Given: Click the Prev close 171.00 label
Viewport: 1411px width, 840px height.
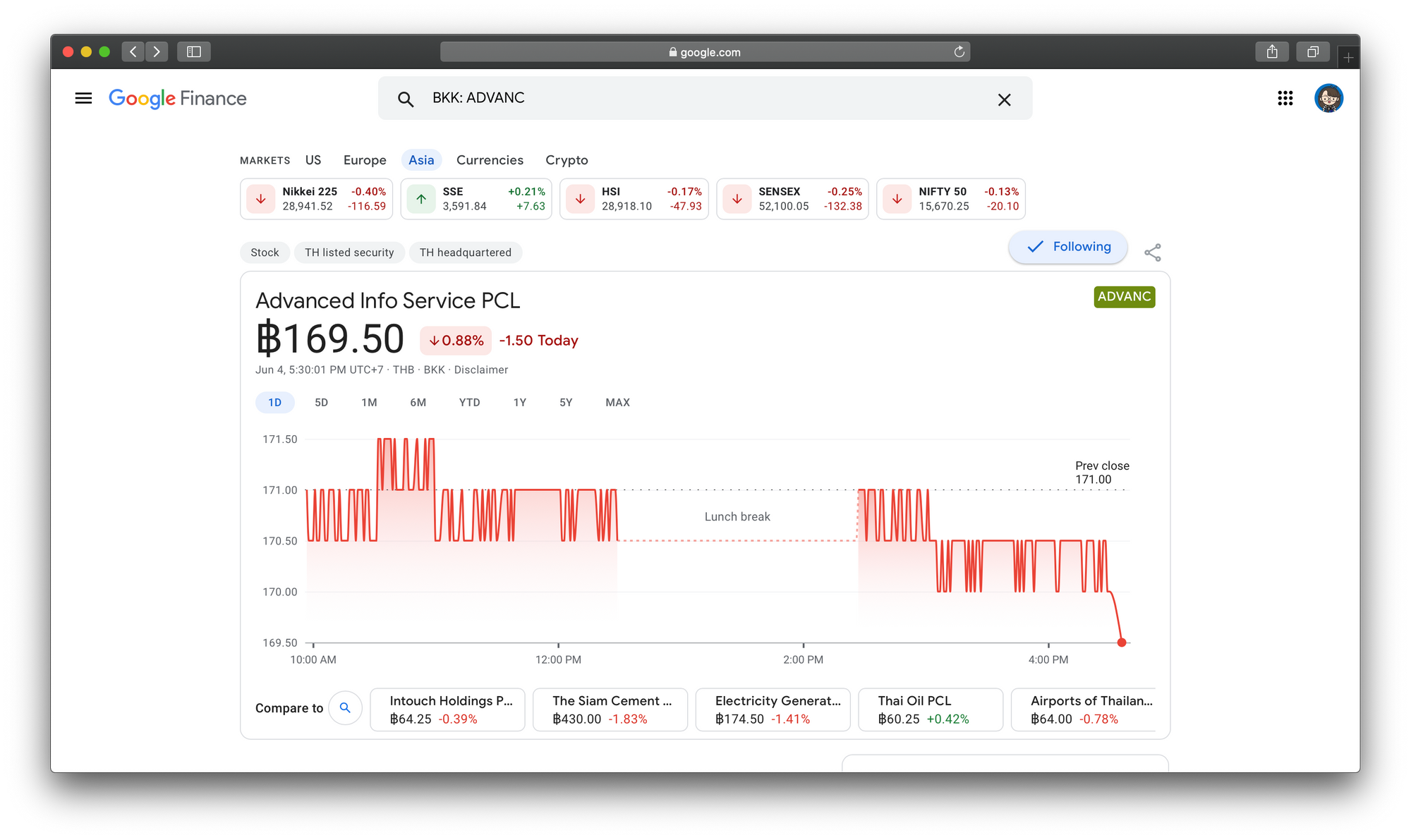Looking at the screenshot, I should pyautogui.click(x=1102, y=473).
